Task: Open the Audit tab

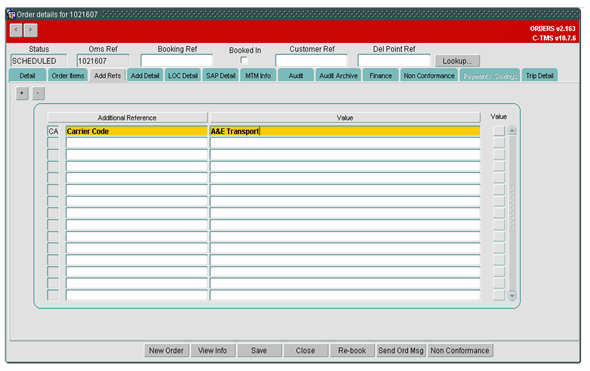Action: coord(296,76)
